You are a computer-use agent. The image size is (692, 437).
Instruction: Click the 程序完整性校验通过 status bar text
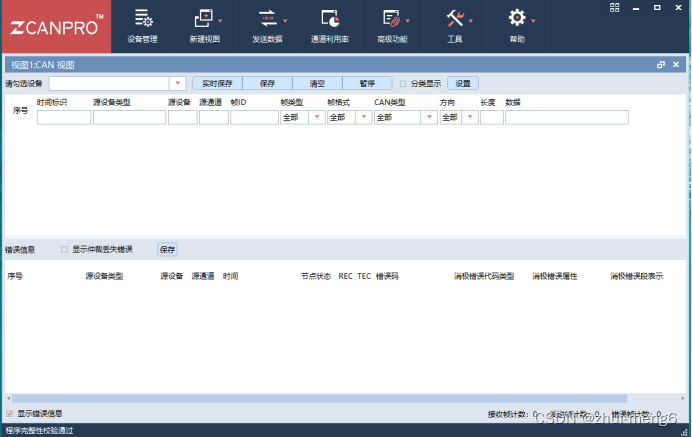point(39,430)
